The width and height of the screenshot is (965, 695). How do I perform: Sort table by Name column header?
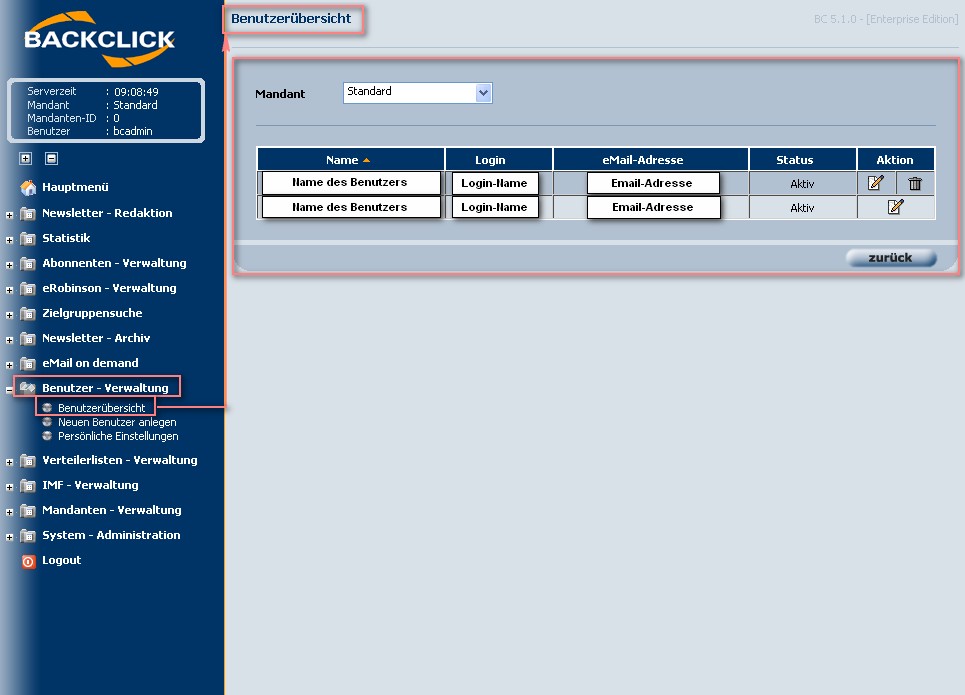click(x=342, y=160)
